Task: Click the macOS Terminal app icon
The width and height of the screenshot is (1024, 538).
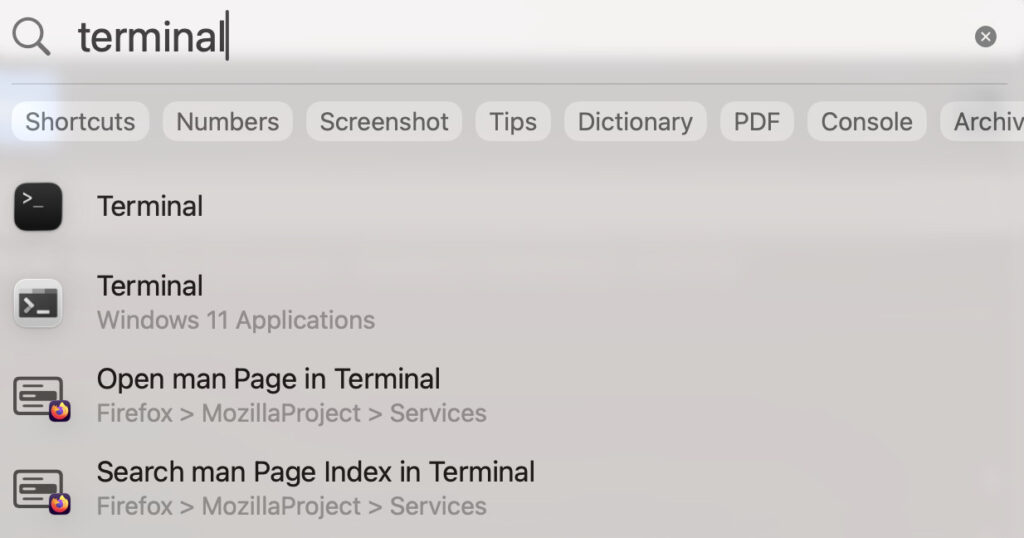Action: 38,207
